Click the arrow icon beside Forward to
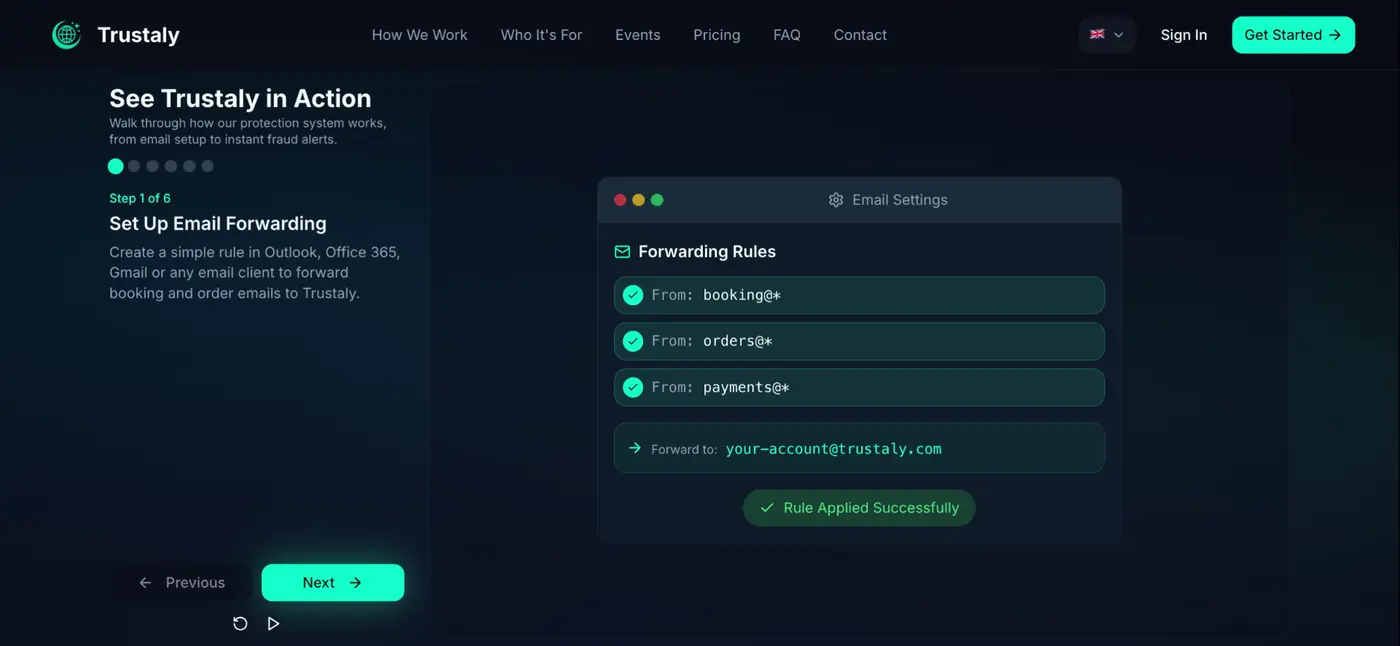The width and height of the screenshot is (1400, 646). (x=634, y=448)
